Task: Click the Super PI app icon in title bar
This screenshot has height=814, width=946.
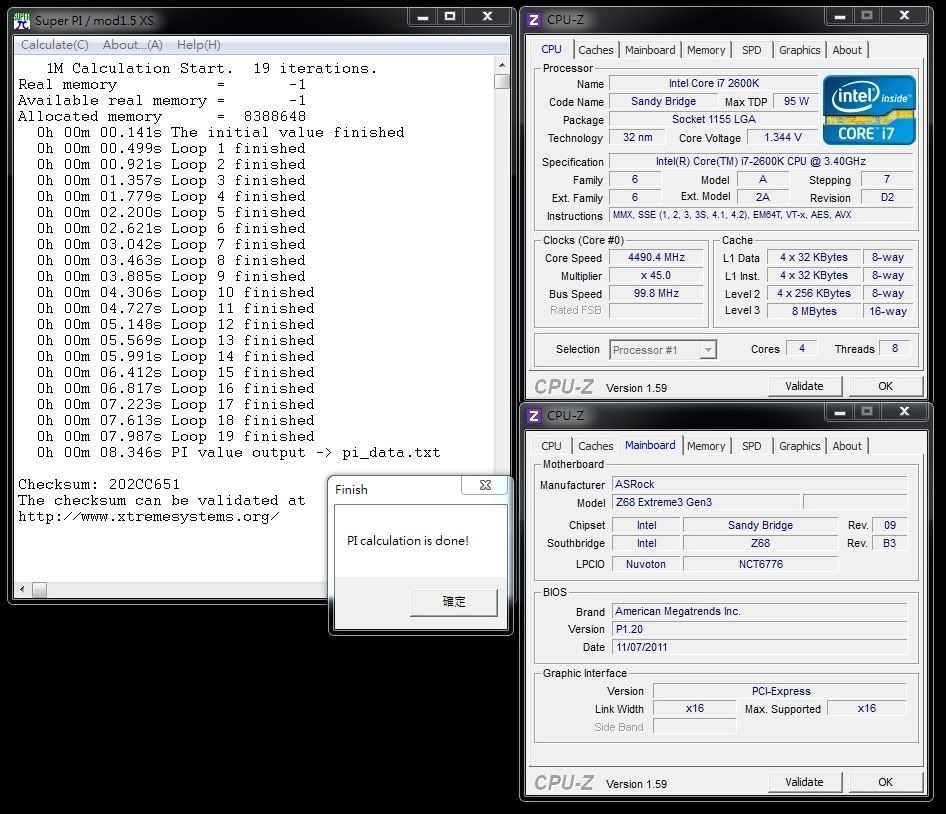Action: (x=22, y=21)
